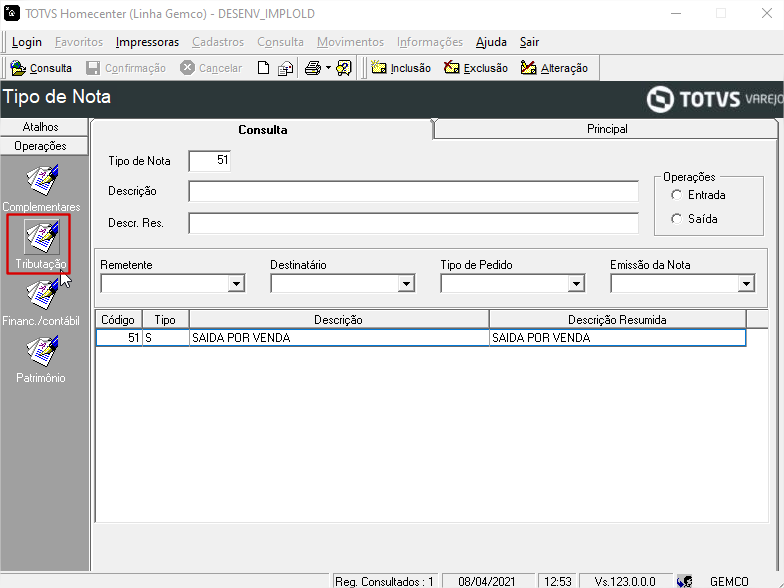
Task: Click the Descrição Resumida column header
Action: [618, 320]
